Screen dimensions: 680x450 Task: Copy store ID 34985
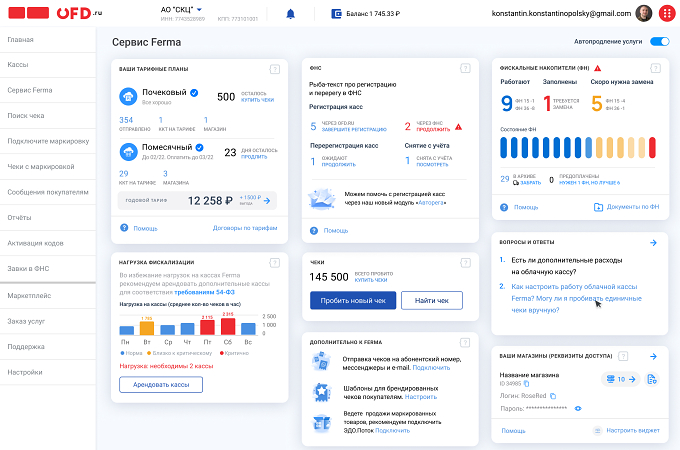coord(526,384)
